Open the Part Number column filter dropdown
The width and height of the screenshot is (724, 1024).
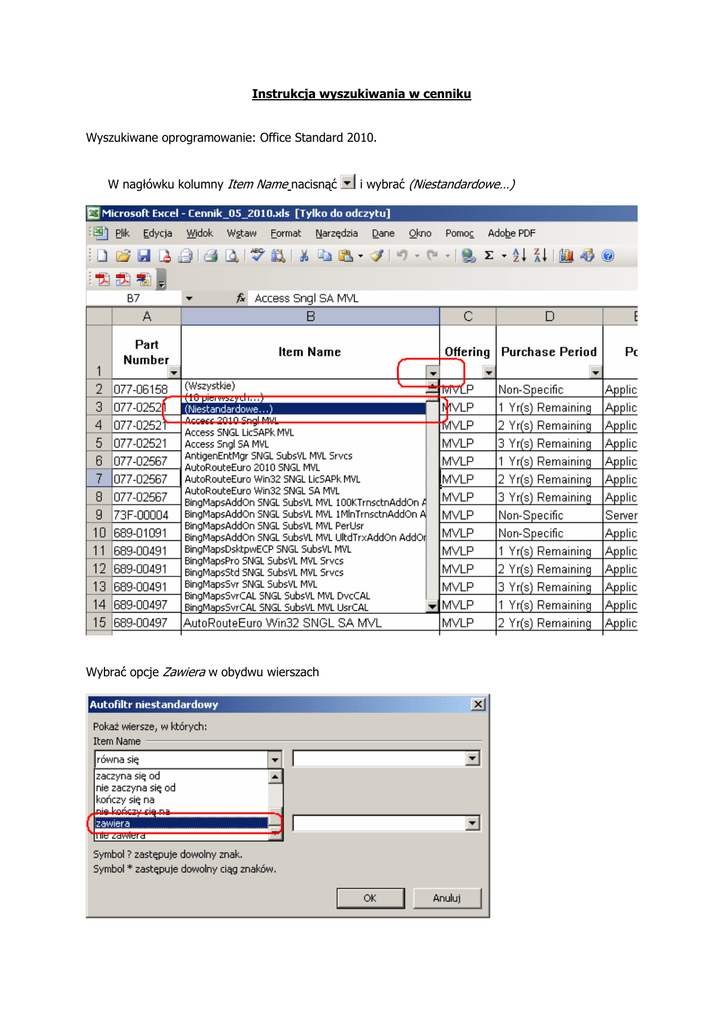173,373
